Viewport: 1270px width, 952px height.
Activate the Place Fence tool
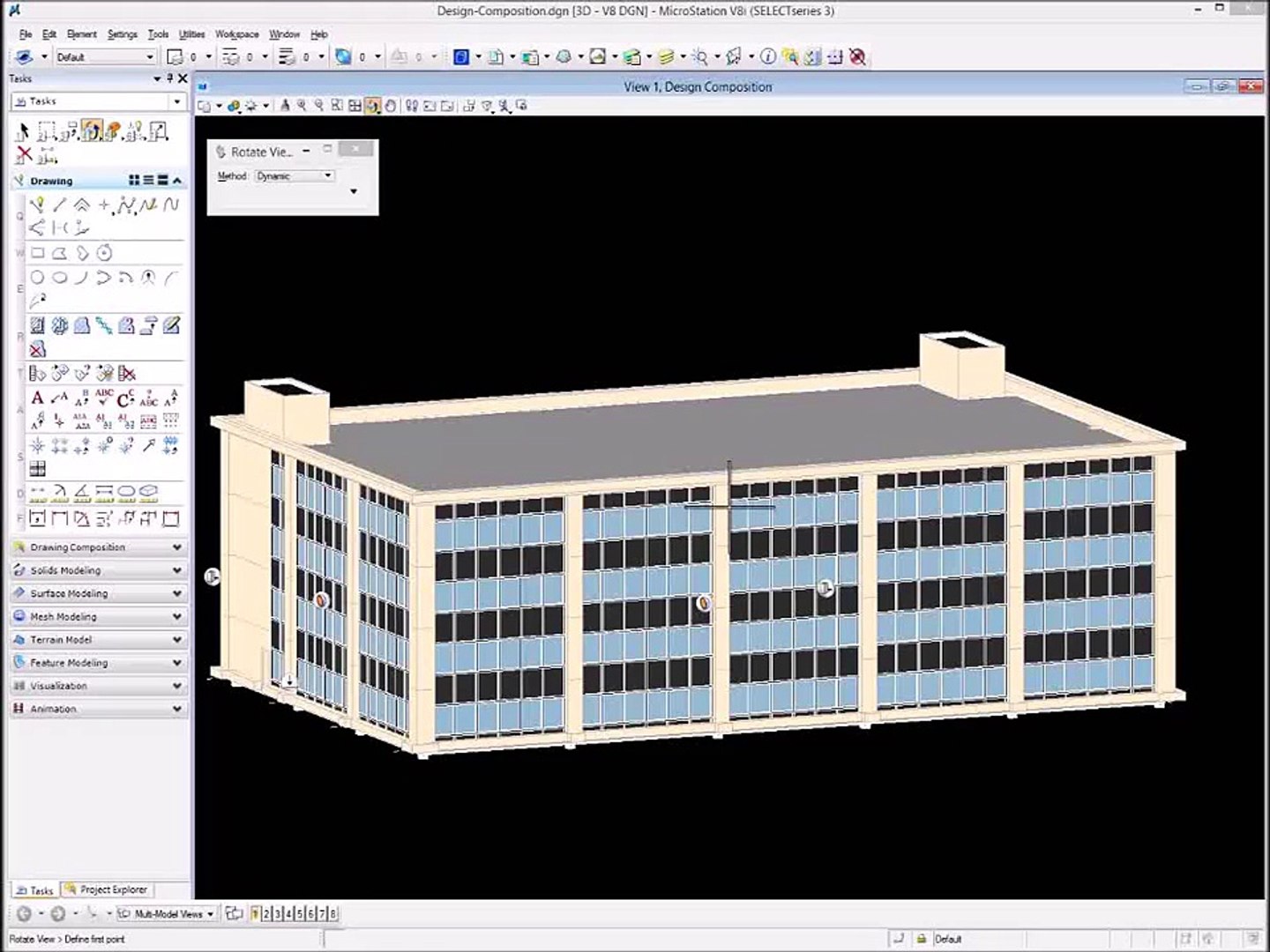tap(47, 131)
